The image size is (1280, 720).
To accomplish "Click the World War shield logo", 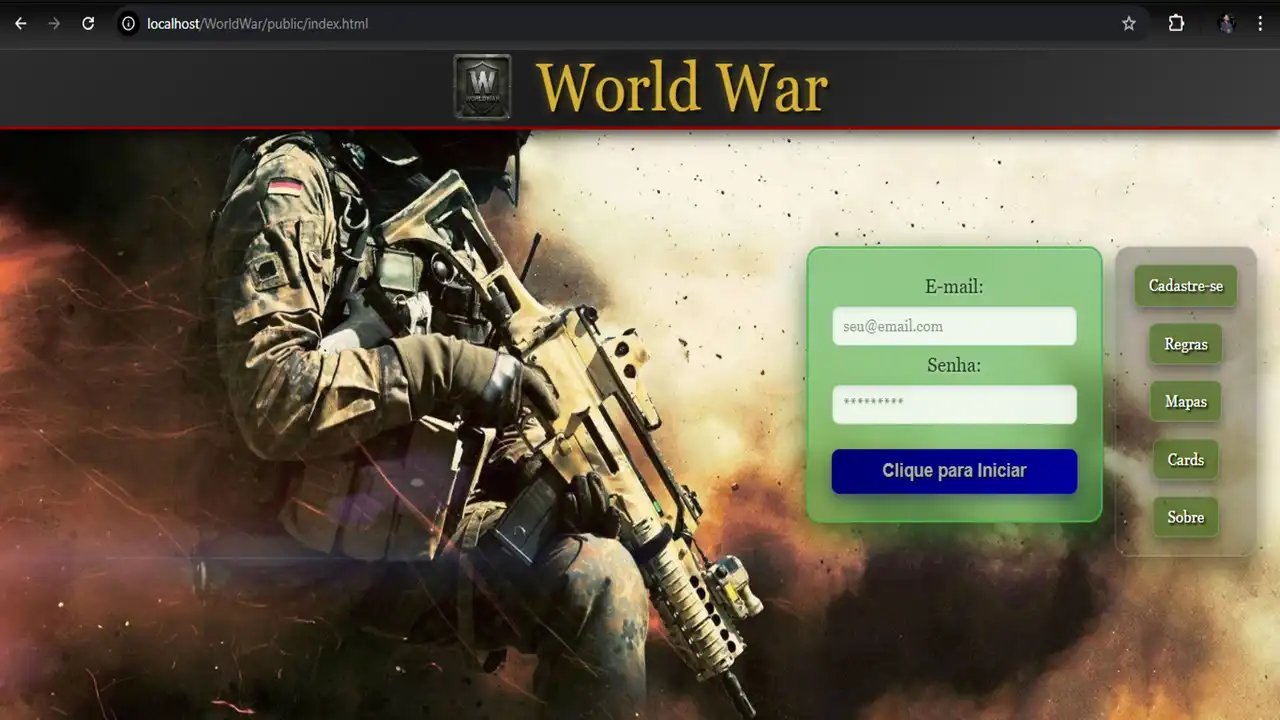I will tap(482, 87).
